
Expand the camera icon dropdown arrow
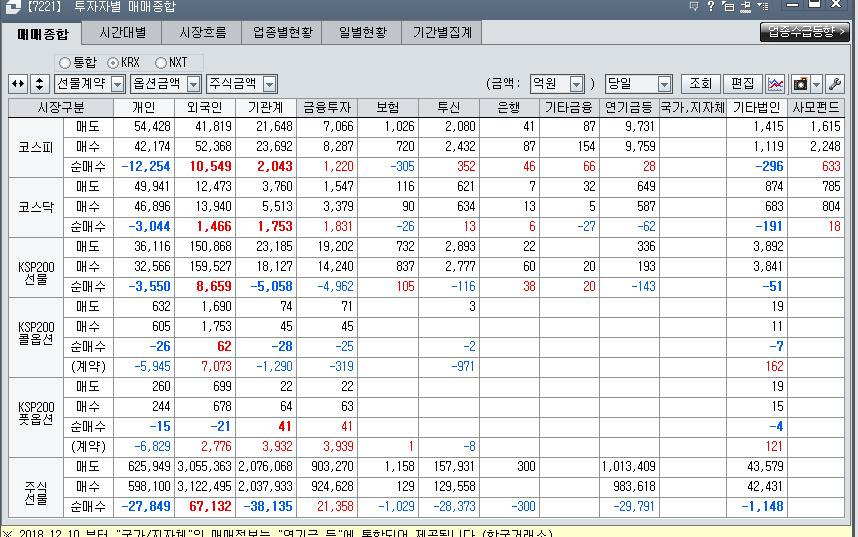(816, 84)
